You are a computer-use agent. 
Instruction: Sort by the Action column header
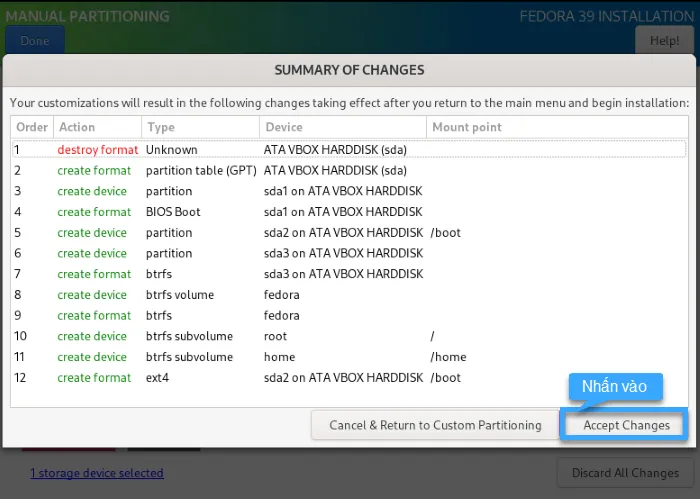coord(97,127)
